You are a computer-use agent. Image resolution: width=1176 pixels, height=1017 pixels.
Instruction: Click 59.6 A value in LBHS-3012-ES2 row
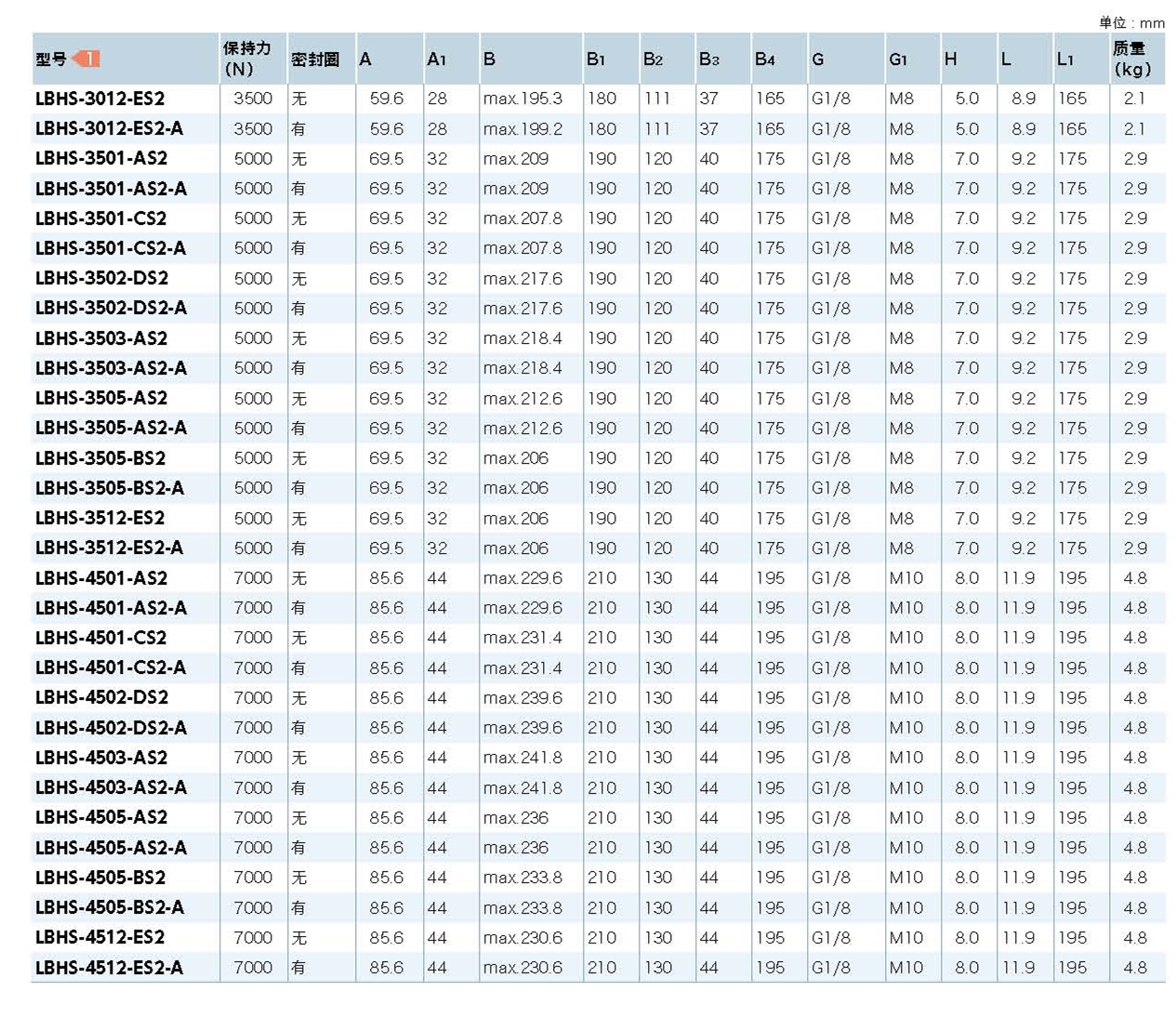coord(386,99)
